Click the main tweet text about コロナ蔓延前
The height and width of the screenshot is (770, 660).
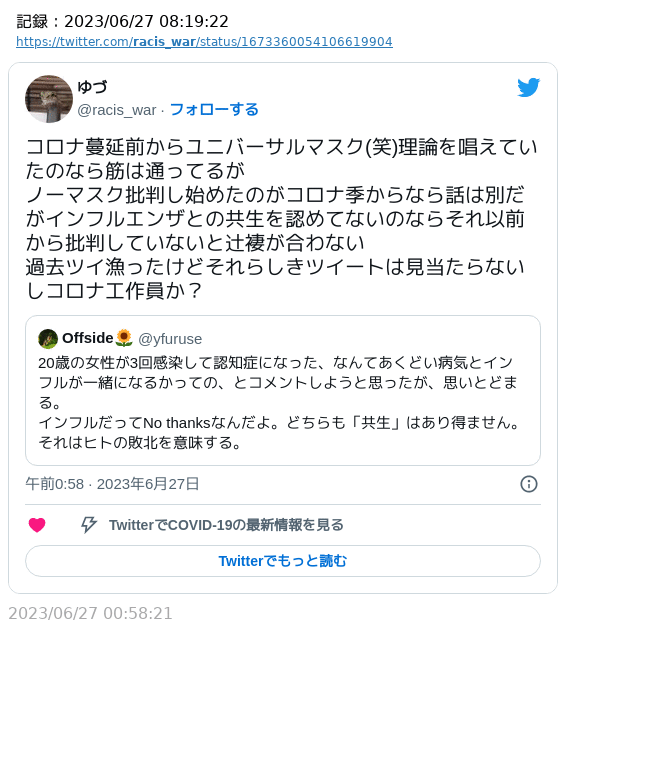tap(281, 219)
